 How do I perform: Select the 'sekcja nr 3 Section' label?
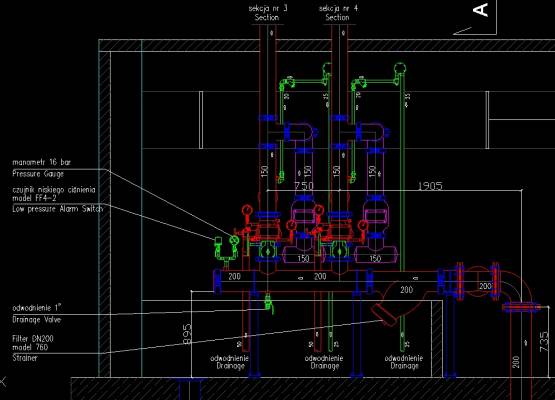(268, 13)
